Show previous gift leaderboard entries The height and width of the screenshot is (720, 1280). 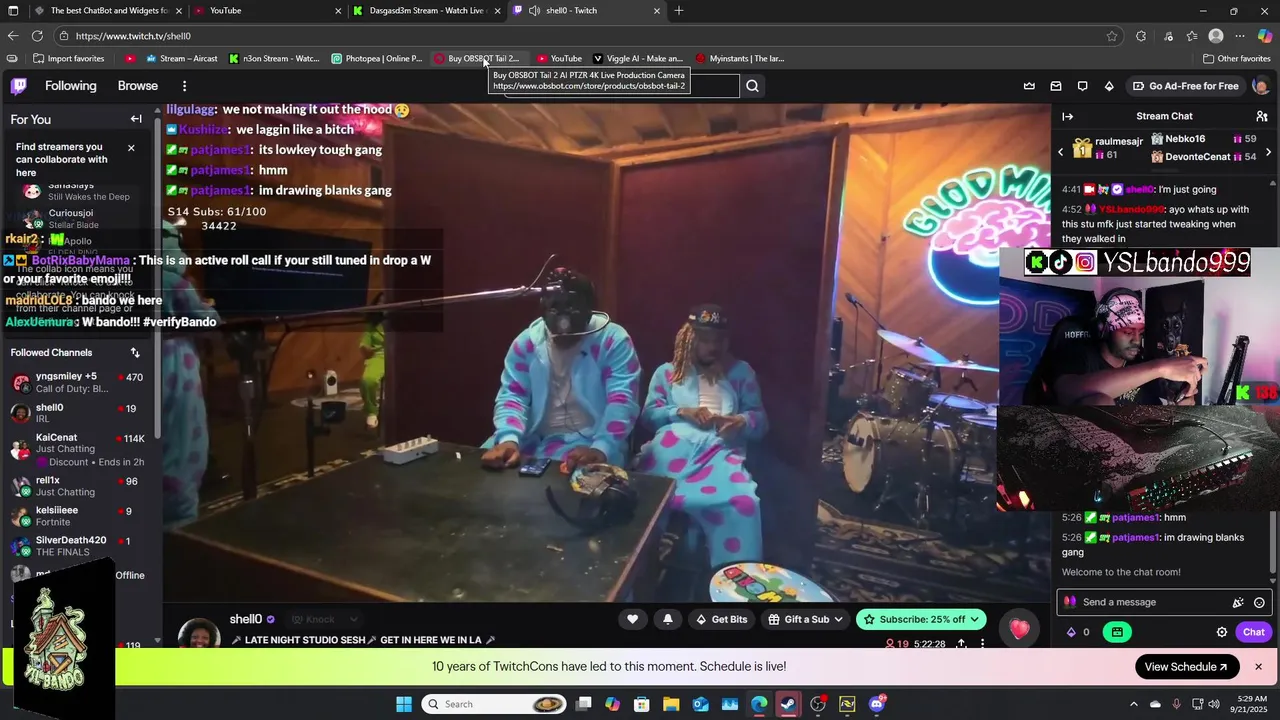pos(1061,152)
